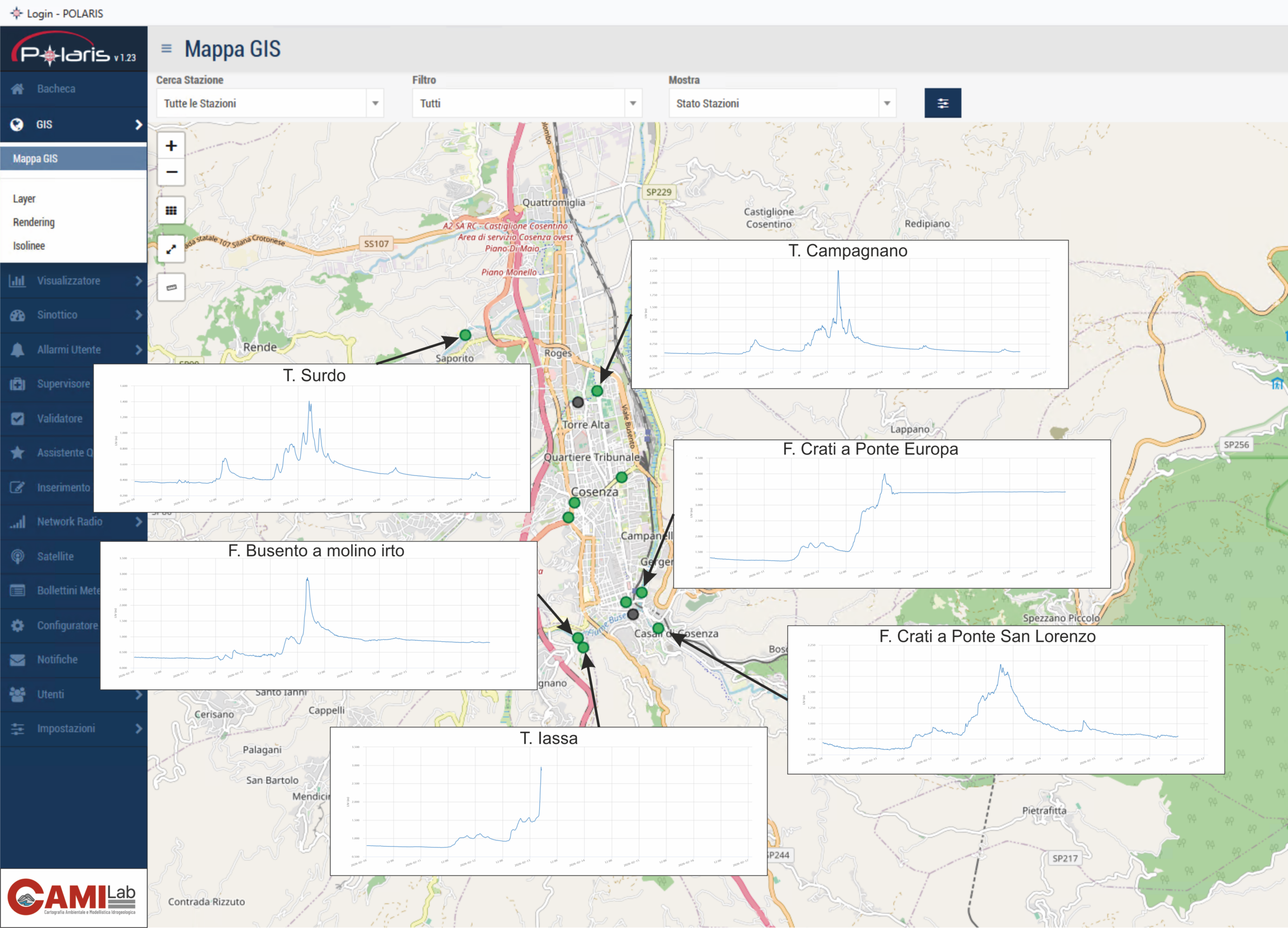Select Layer submenu item

click(x=25, y=199)
